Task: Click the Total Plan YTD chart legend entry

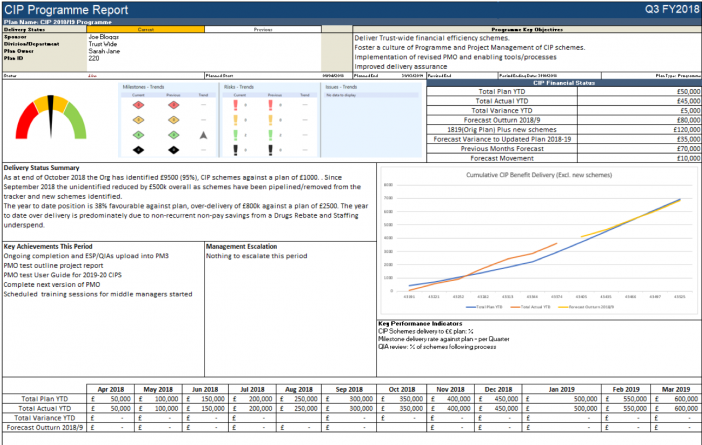Action: click(484, 307)
